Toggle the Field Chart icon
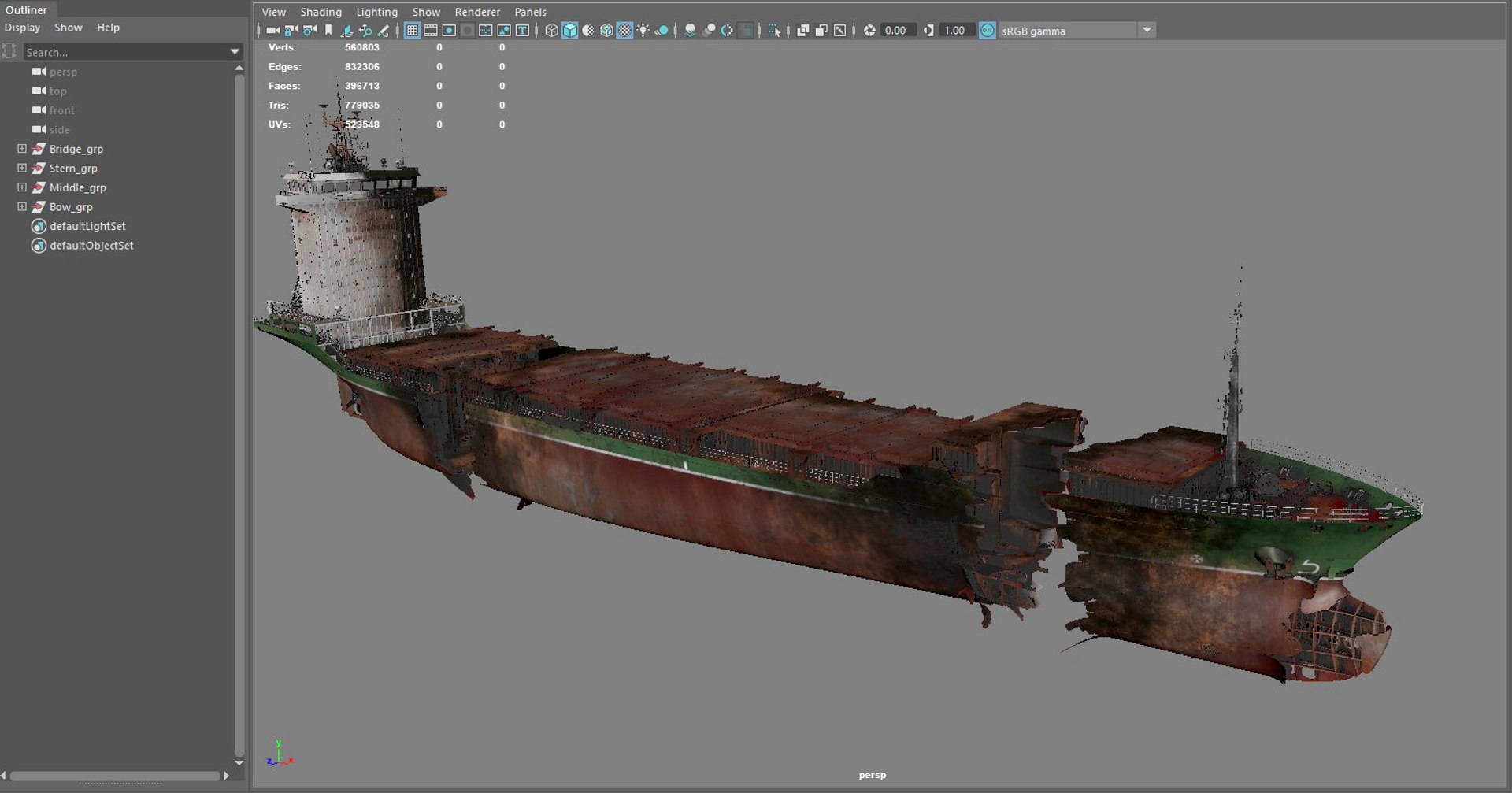The image size is (1512, 793). pyautogui.click(x=486, y=30)
